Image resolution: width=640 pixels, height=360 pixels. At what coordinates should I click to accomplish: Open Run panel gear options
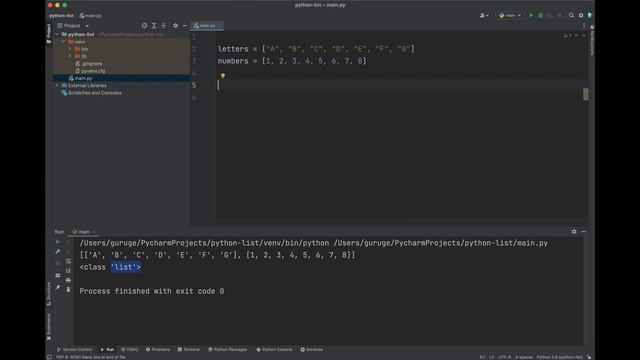pyautogui.click(x=574, y=231)
